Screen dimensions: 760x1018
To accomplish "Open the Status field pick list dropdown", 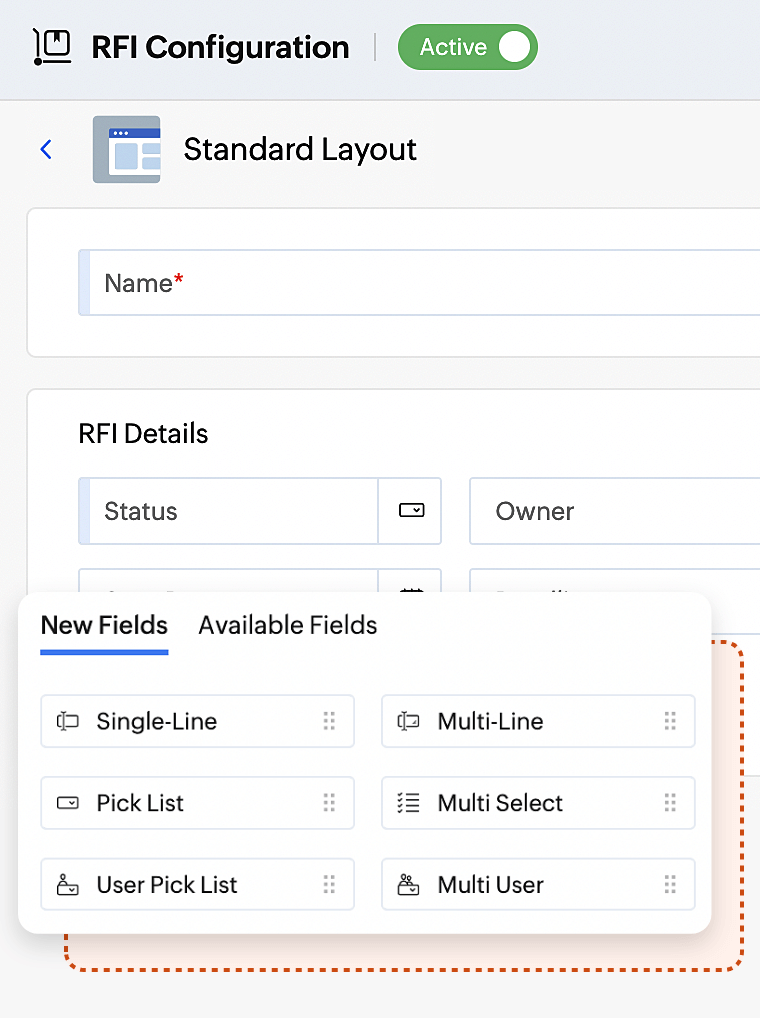I will (410, 510).
